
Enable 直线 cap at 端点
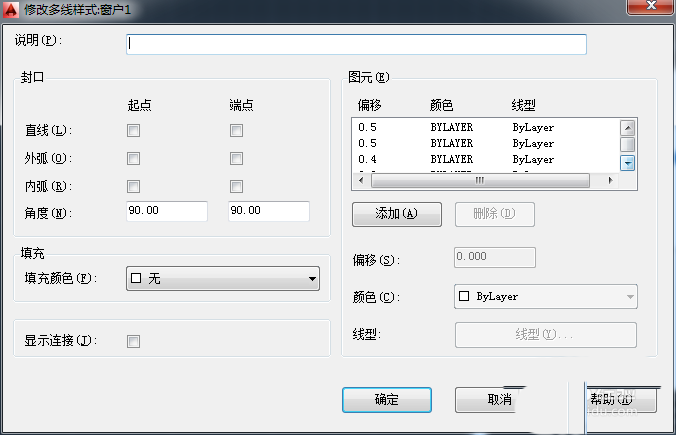[x=236, y=130]
